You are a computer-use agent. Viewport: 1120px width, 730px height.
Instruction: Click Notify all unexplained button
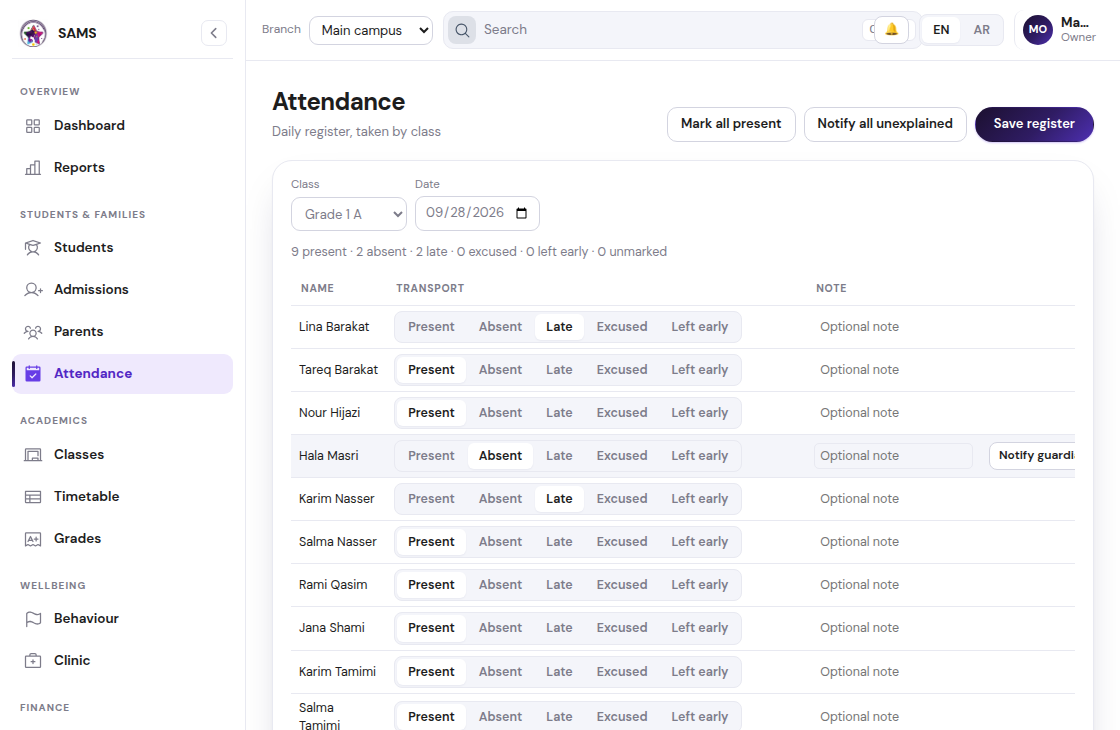885,124
